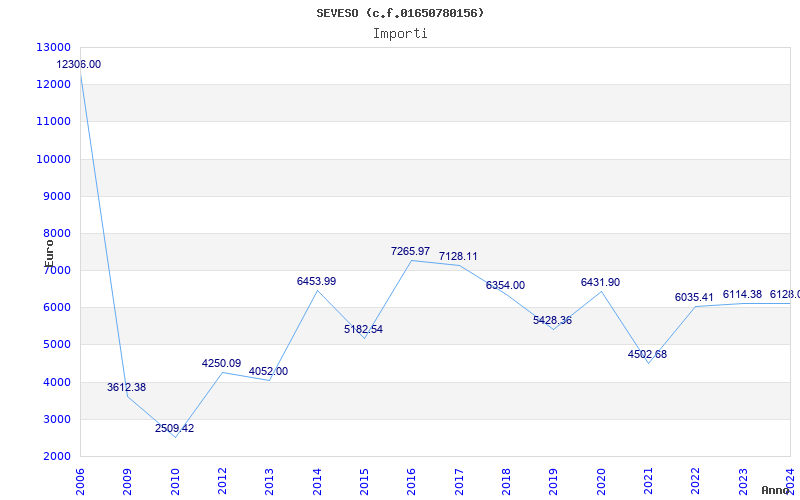Select the 6354.00 value label
The width and height of the screenshot is (800, 500).
(505, 286)
